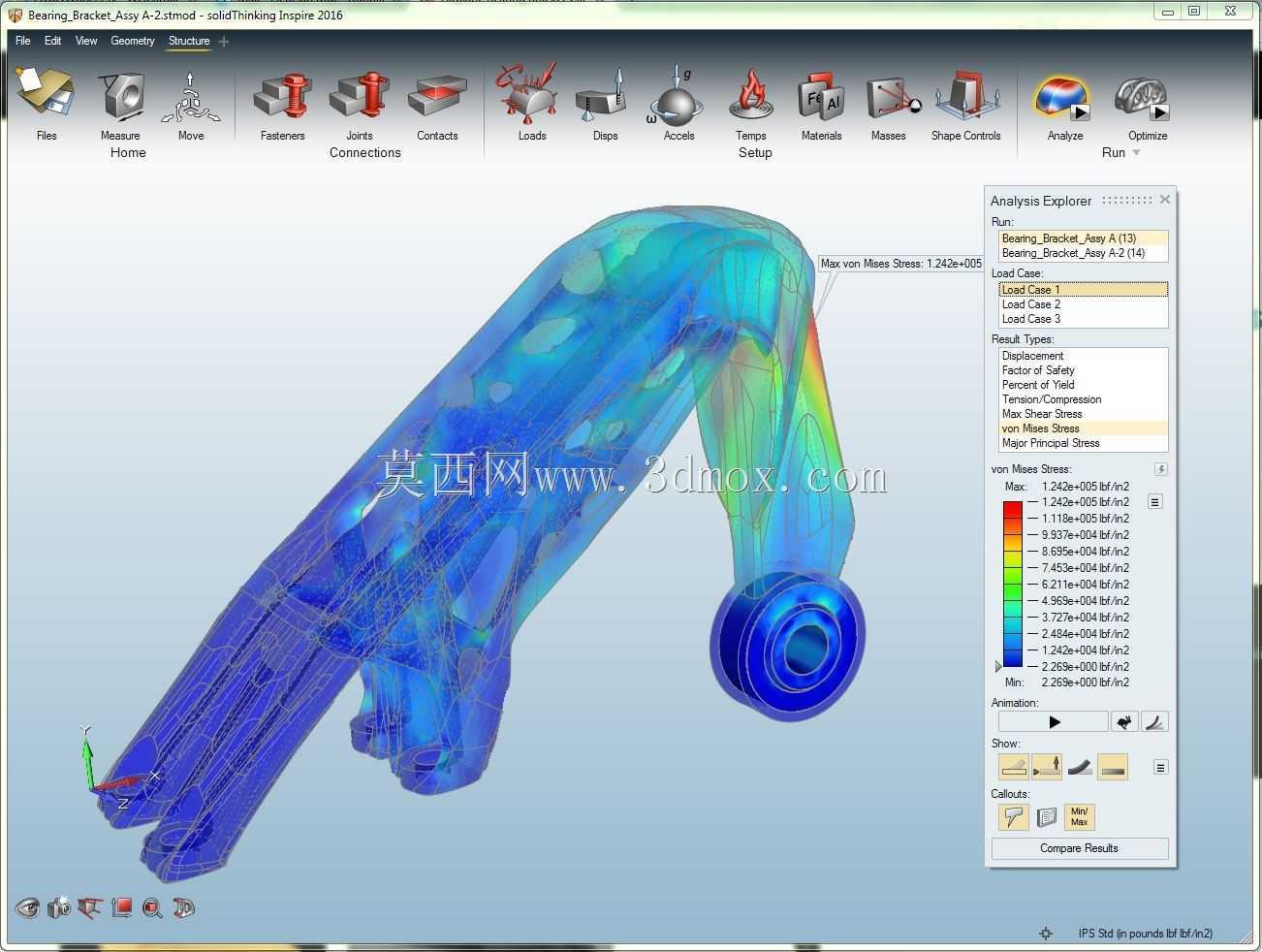Click the red cube display icon
The width and height of the screenshot is (1262, 952).
pyautogui.click(x=121, y=908)
